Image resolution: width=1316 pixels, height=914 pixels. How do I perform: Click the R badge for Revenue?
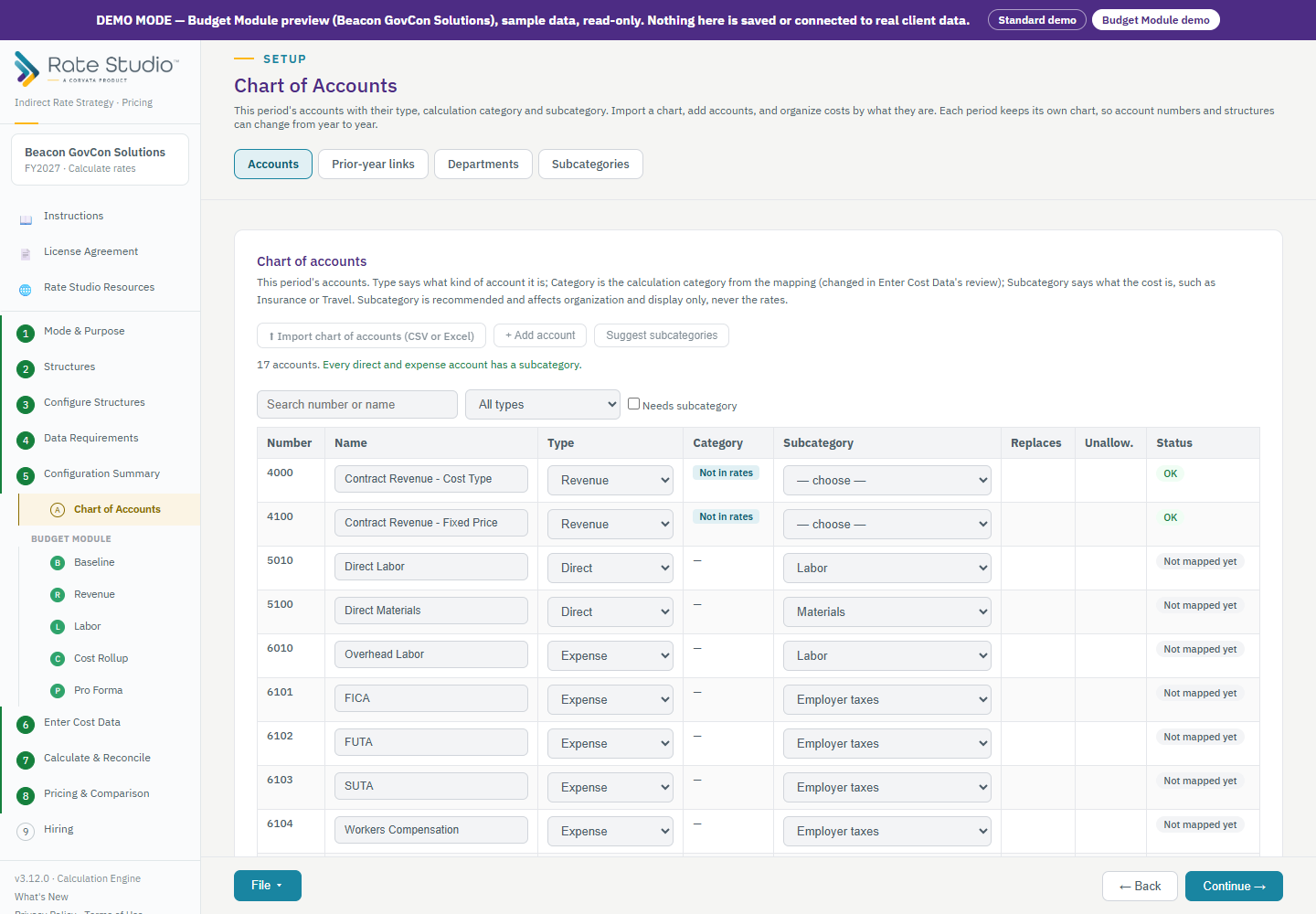click(x=58, y=595)
